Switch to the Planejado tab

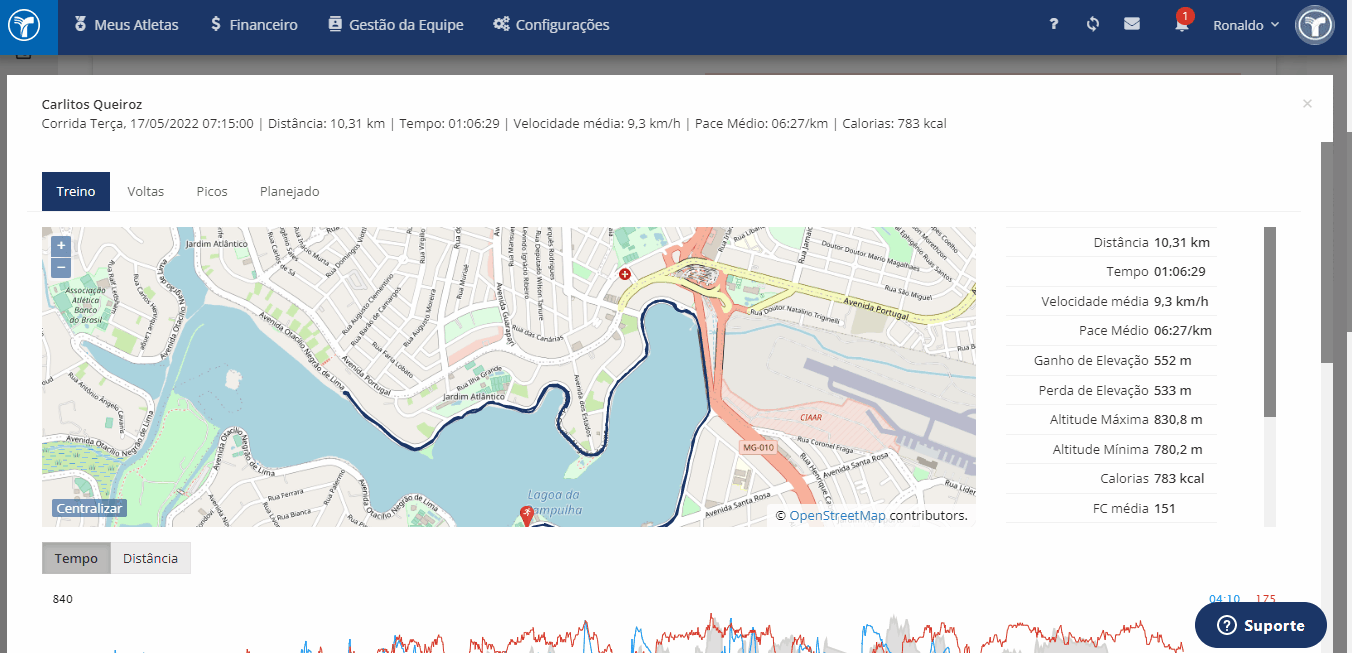coord(289,191)
